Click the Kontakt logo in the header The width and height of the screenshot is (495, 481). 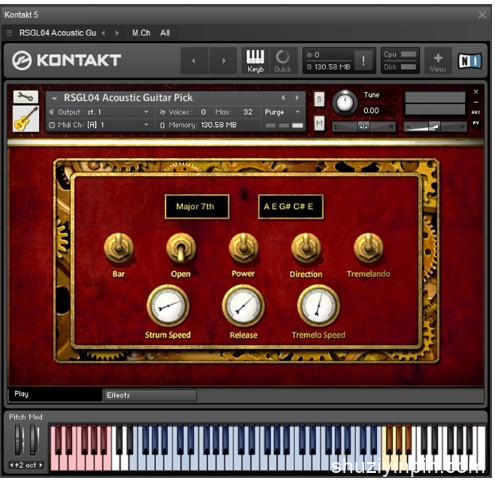[x=66, y=60]
